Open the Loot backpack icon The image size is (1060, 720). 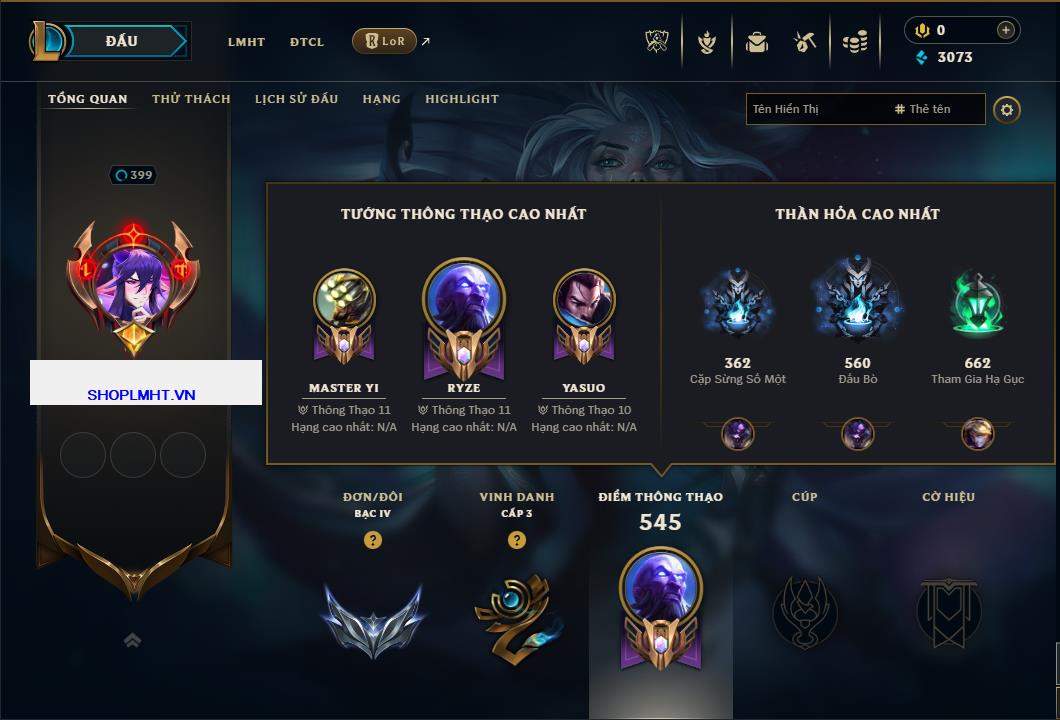coord(756,43)
